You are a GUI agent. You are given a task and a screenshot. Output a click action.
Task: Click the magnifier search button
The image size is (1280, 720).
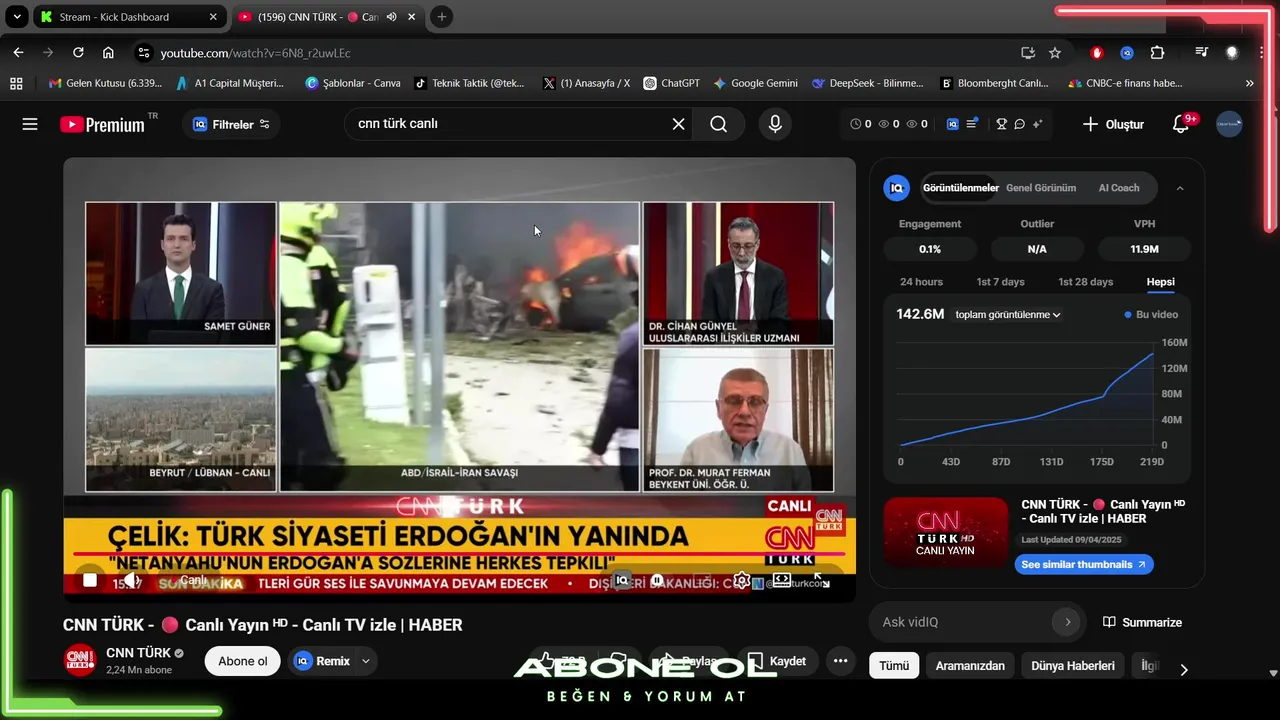(719, 124)
